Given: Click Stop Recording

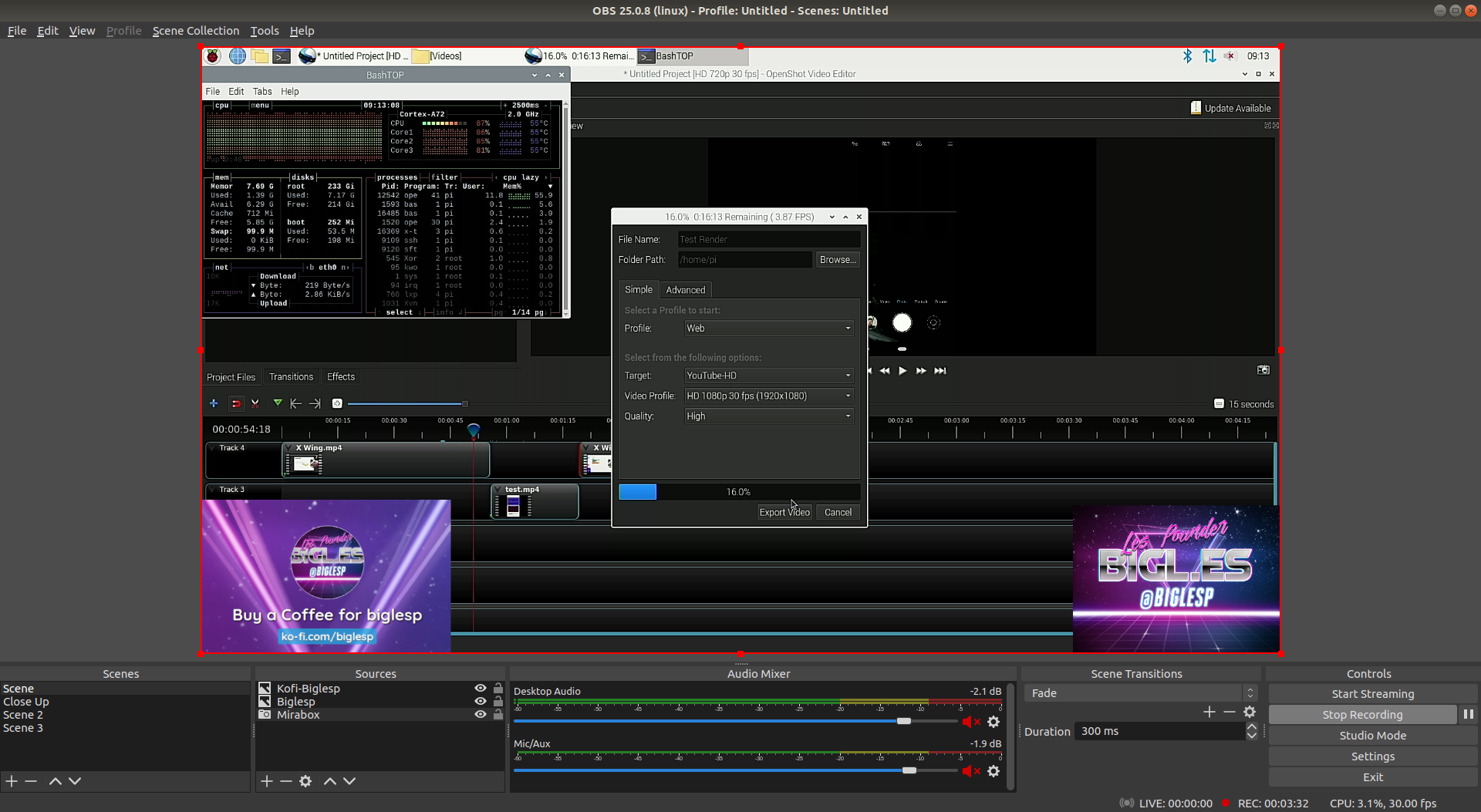Looking at the screenshot, I should [x=1362, y=715].
